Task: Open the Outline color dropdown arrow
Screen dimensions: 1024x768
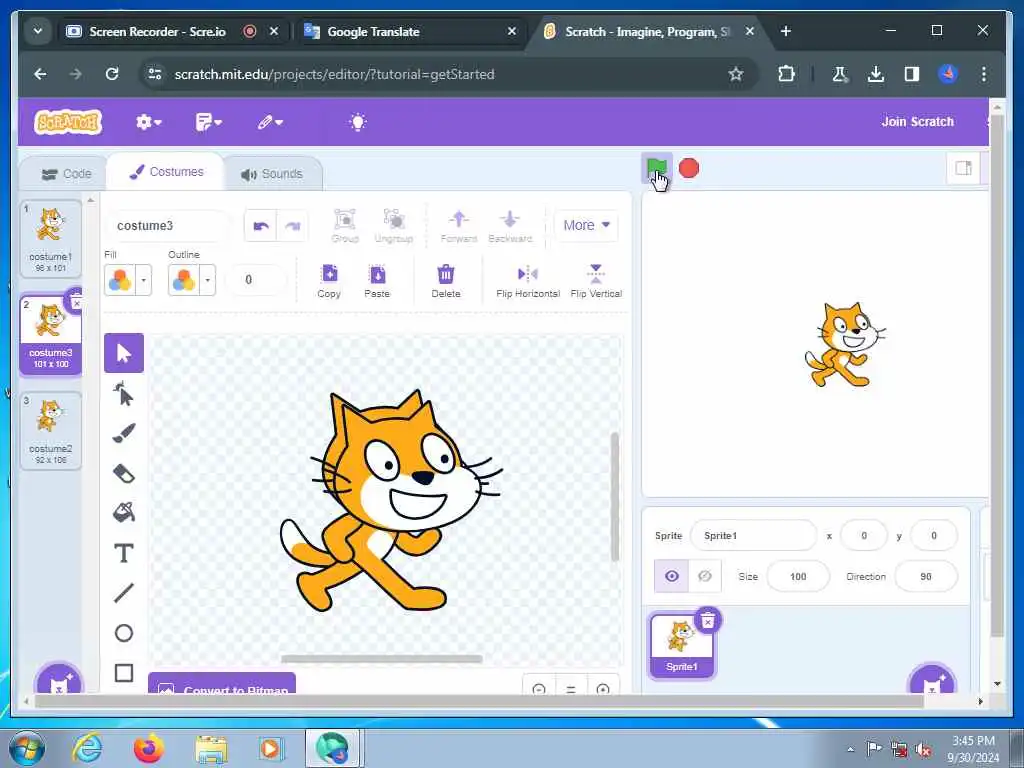Action: (208, 280)
